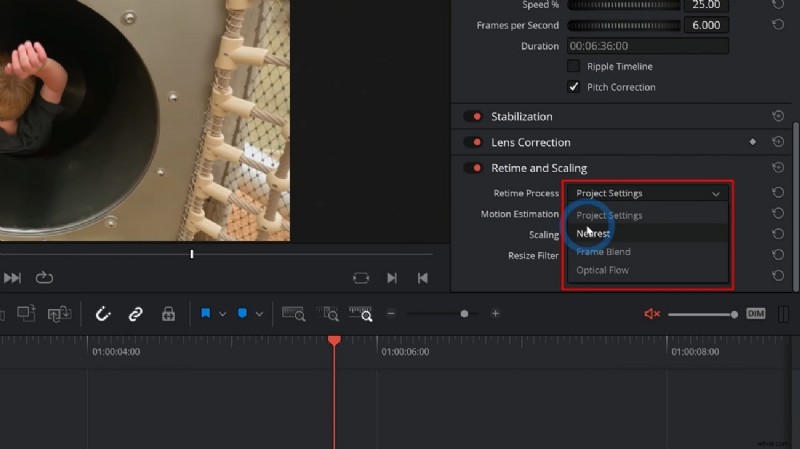Toggle Lens Correction enable switch
Screen dimensions: 800x449
(473, 142)
